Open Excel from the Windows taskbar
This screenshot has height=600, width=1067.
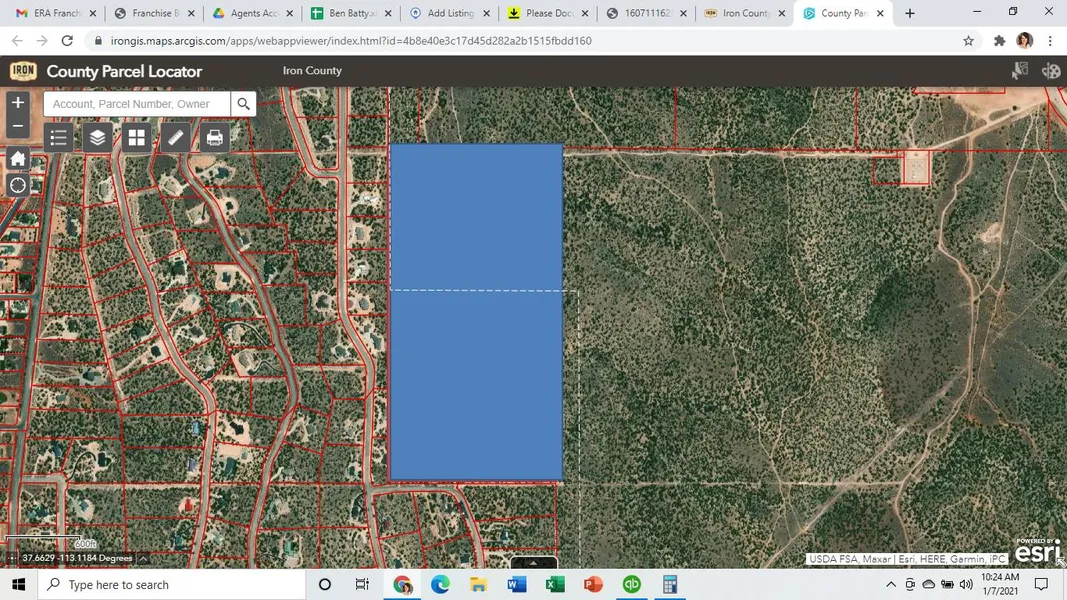click(x=555, y=584)
